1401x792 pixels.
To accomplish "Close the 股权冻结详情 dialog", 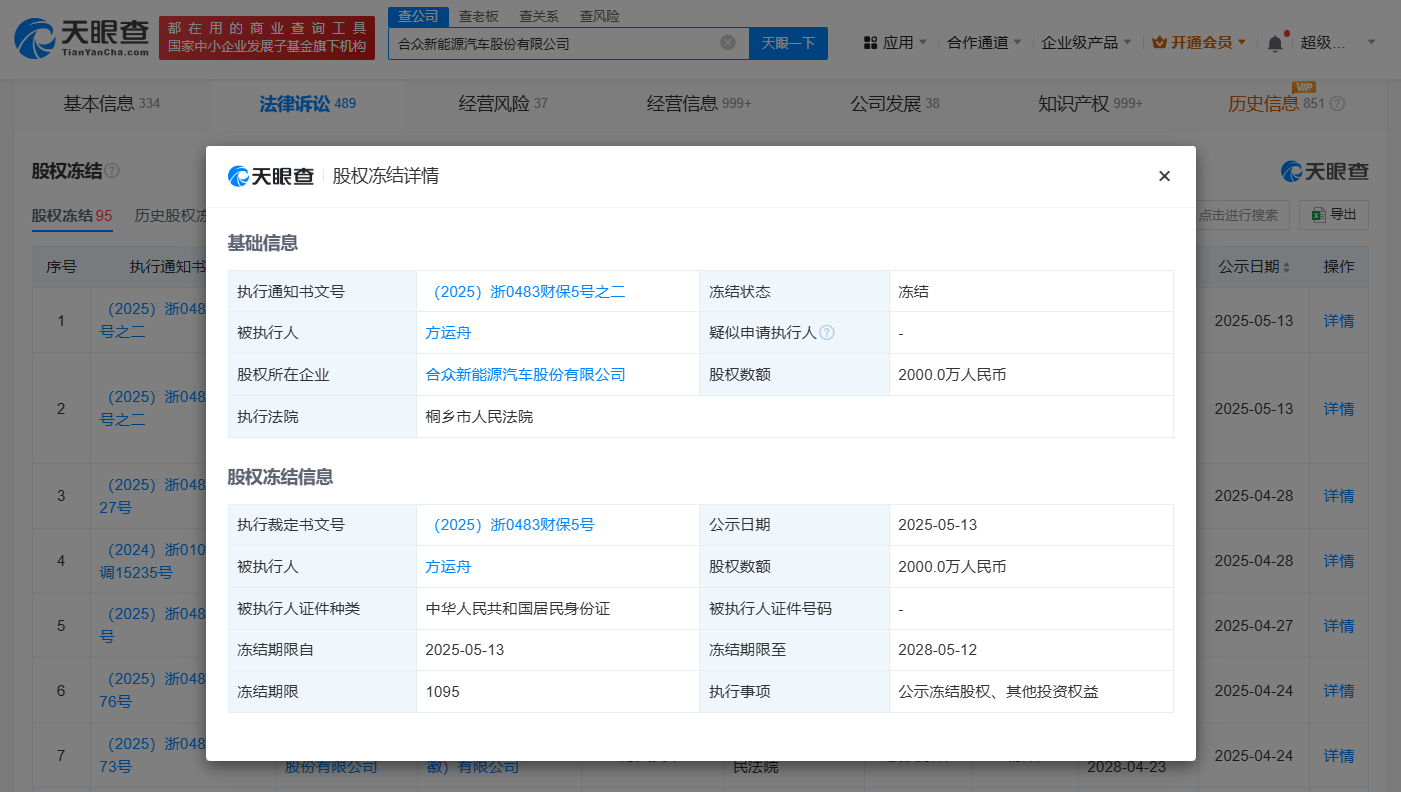I will [x=1164, y=176].
